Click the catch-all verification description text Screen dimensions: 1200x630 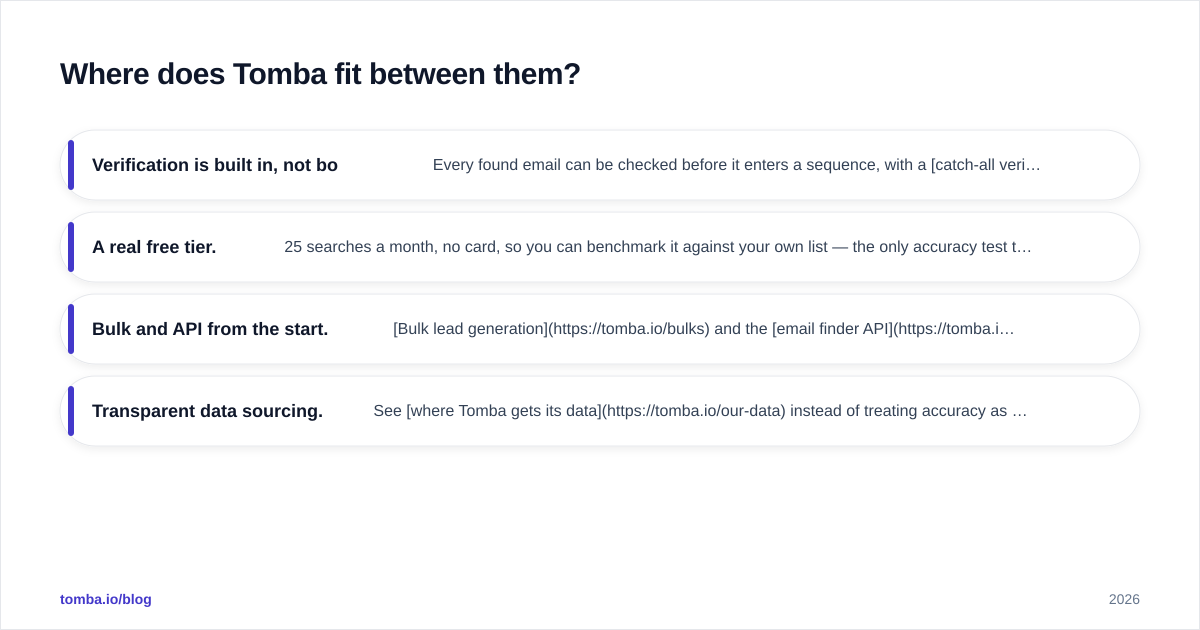[x=737, y=165]
